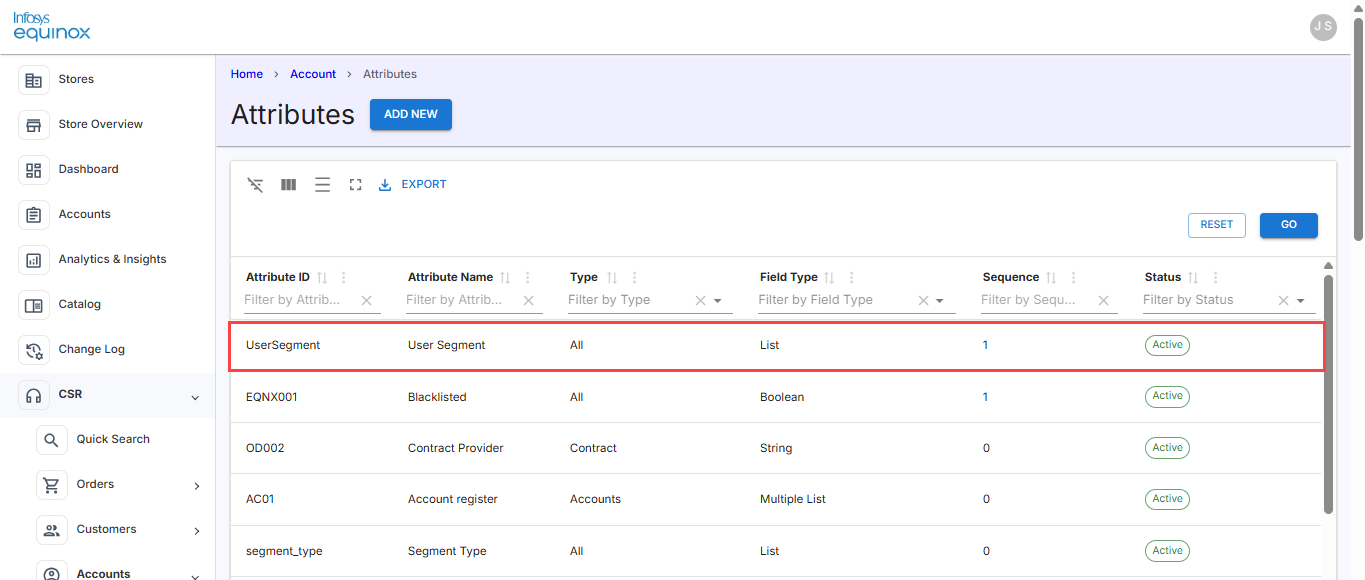The image size is (1365, 580).
Task: Expand the Orders submenu
Action: [x=196, y=486]
